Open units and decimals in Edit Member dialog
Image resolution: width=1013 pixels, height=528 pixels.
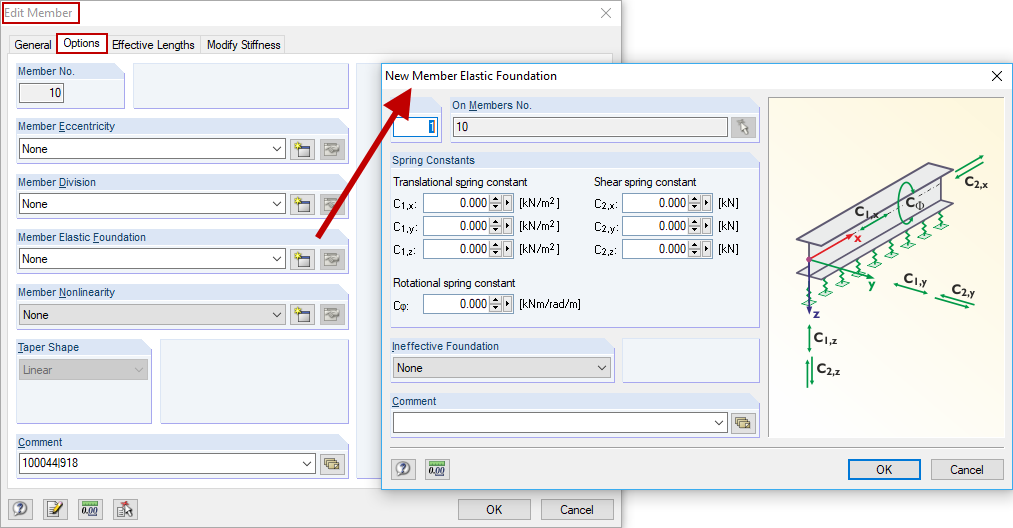[90, 509]
